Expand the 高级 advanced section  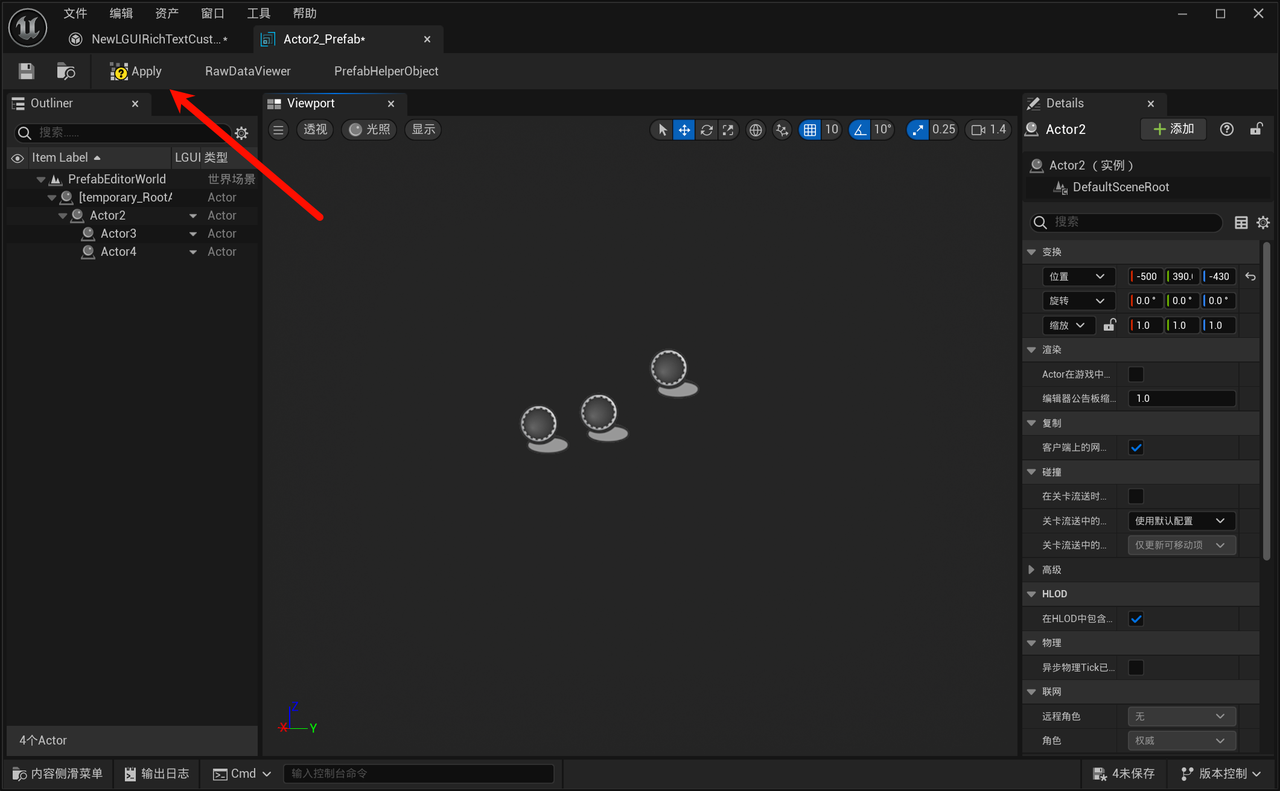coord(1032,570)
